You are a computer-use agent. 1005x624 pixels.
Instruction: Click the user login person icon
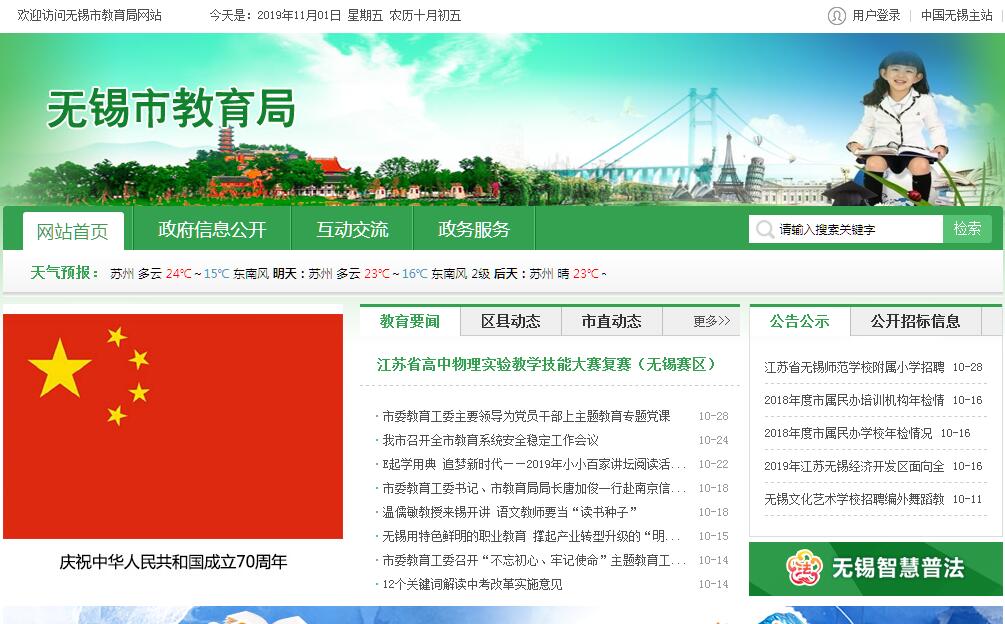pyautogui.click(x=837, y=15)
